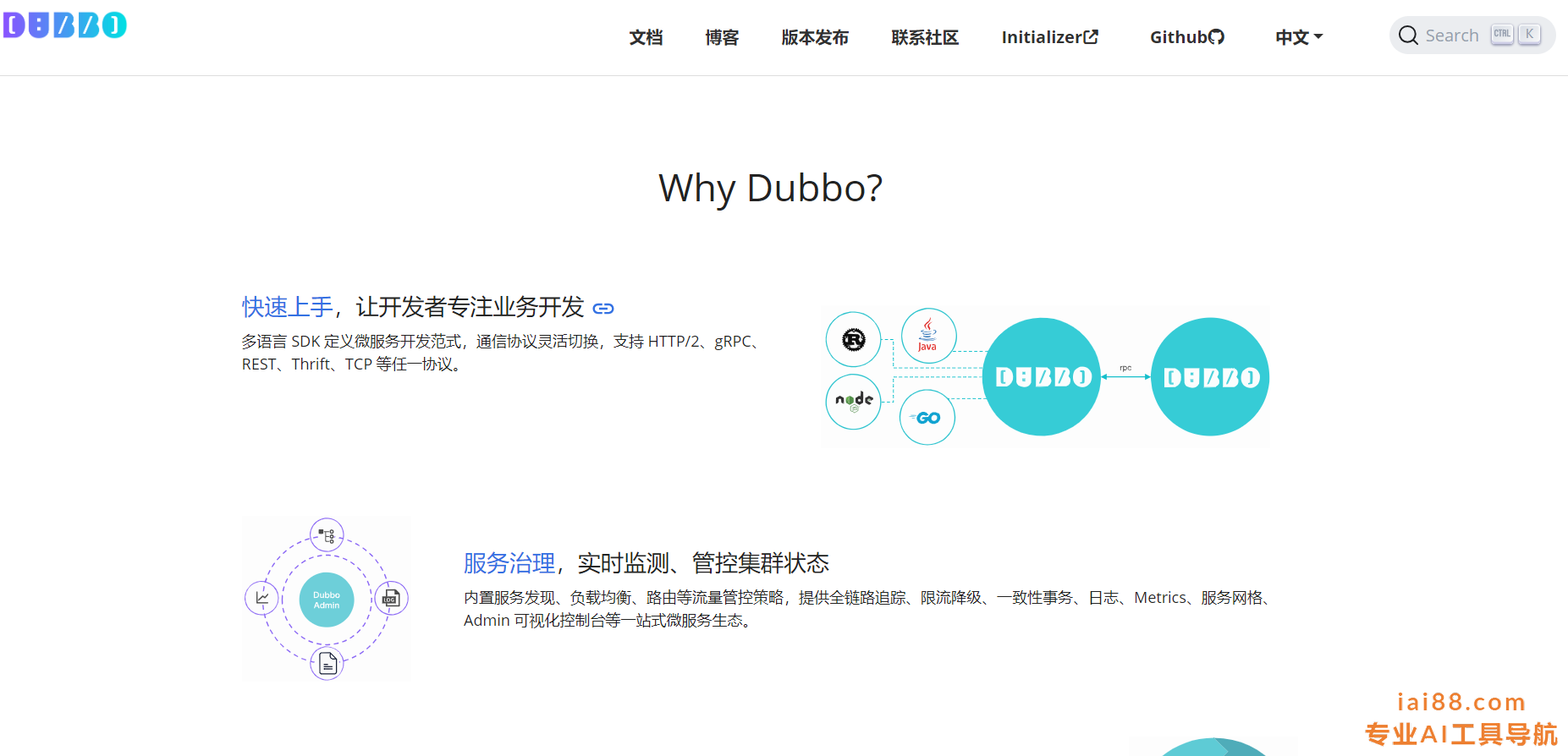The width and height of the screenshot is (1568, 756).
Task: Click the rpc label between Dubbo circles
Action: pyautogui.click(x=1125, y=368)
